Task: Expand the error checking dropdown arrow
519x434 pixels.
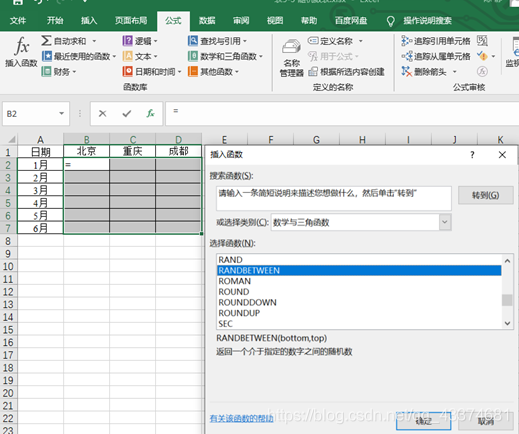Action: [493, 56]
